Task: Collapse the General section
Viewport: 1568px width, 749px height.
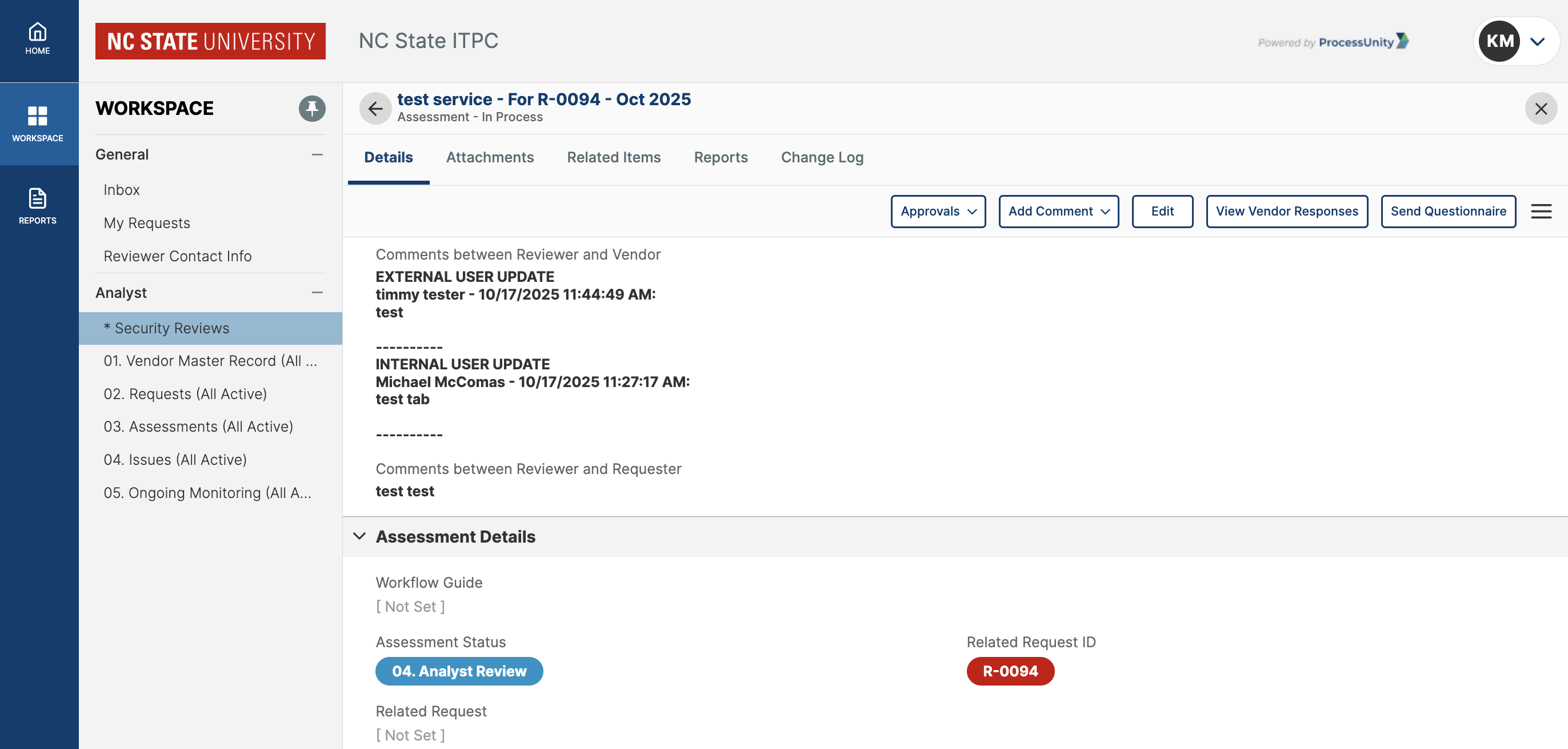Action: click(317, 155)
